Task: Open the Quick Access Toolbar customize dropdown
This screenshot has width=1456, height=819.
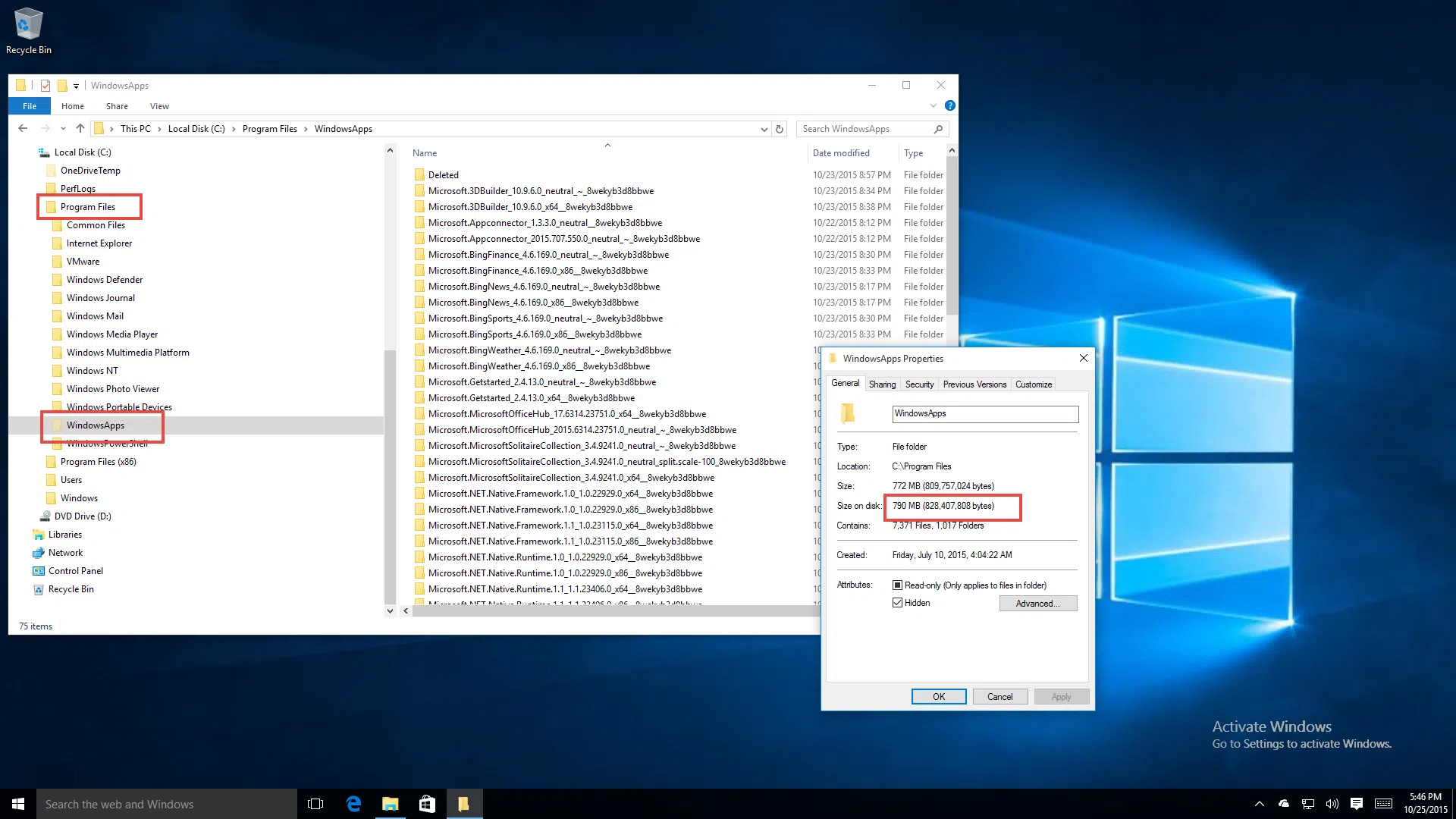Action: coord(76,86)
